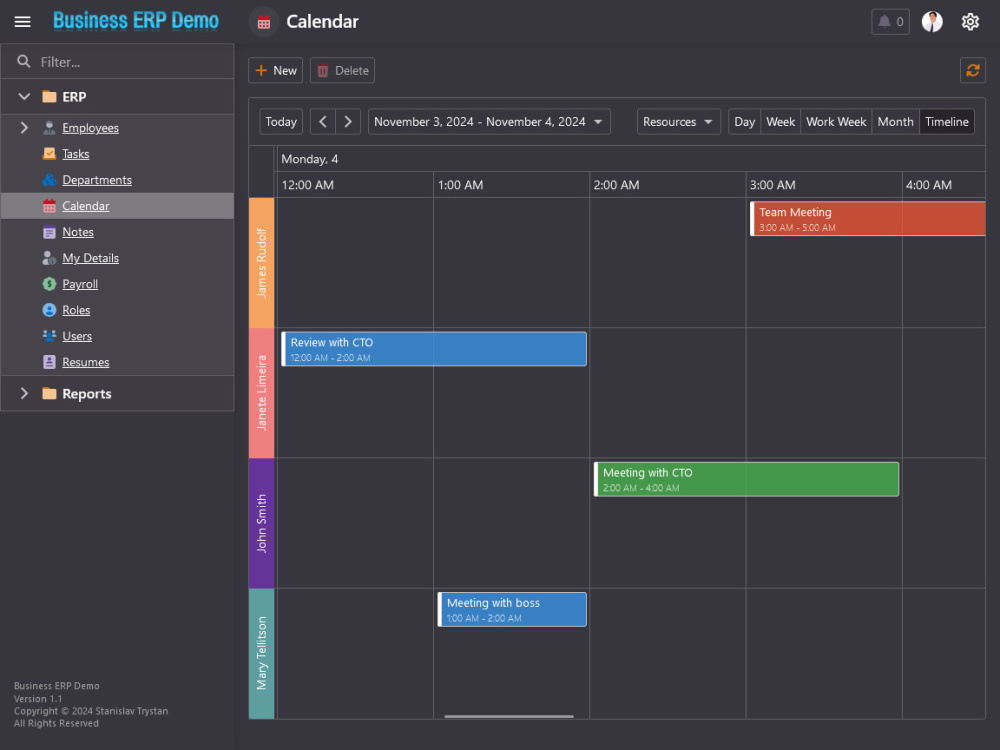Switch to Month view

point(895,122)
